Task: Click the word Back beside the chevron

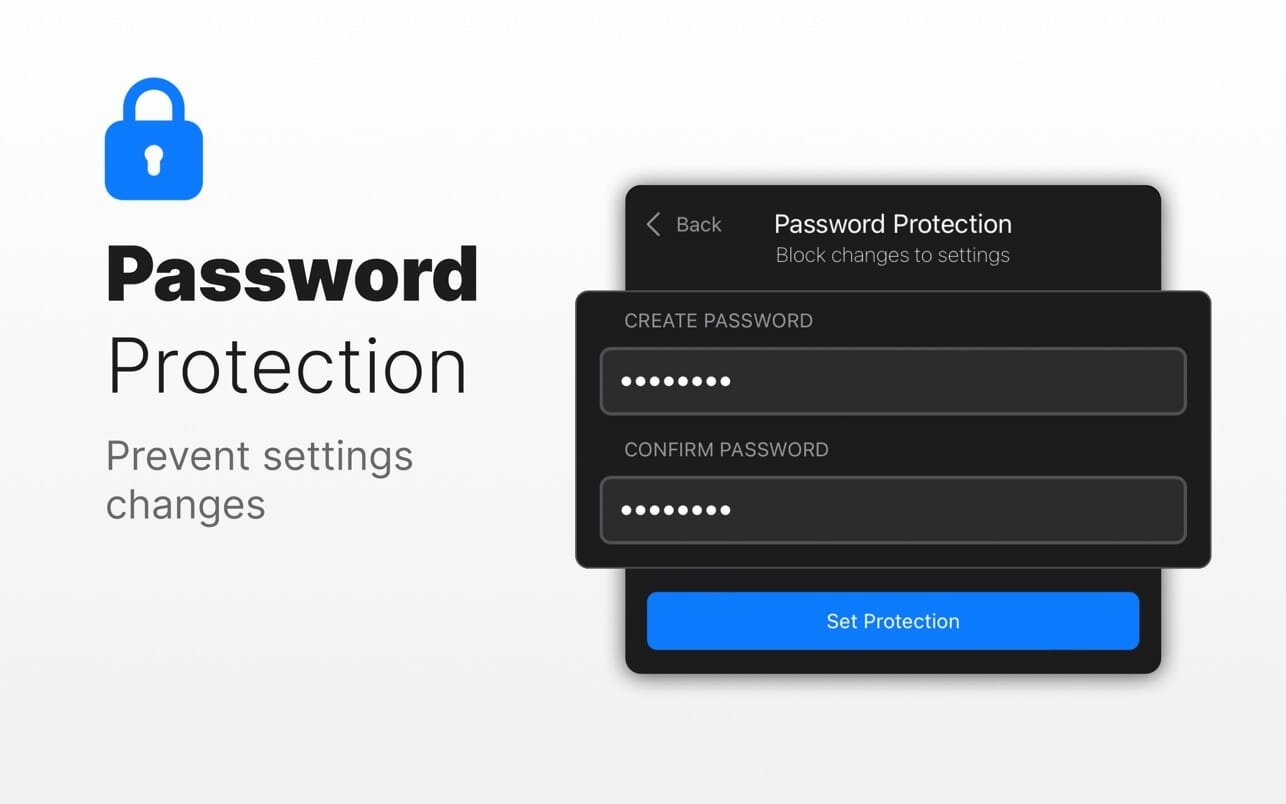Action: pyautogui.click(x=699, y=225)
